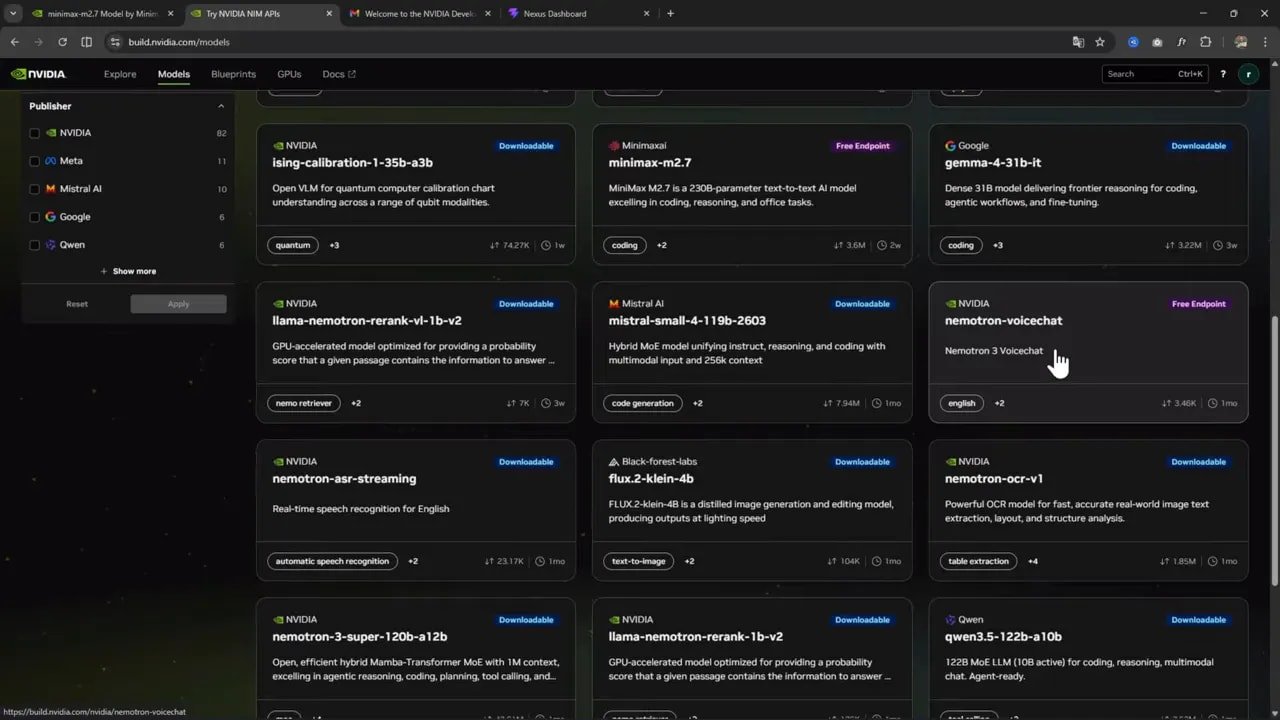This screenshot has width=1280, height=720.
Task: Check the Google publisher checkbox
Action: 35,217
